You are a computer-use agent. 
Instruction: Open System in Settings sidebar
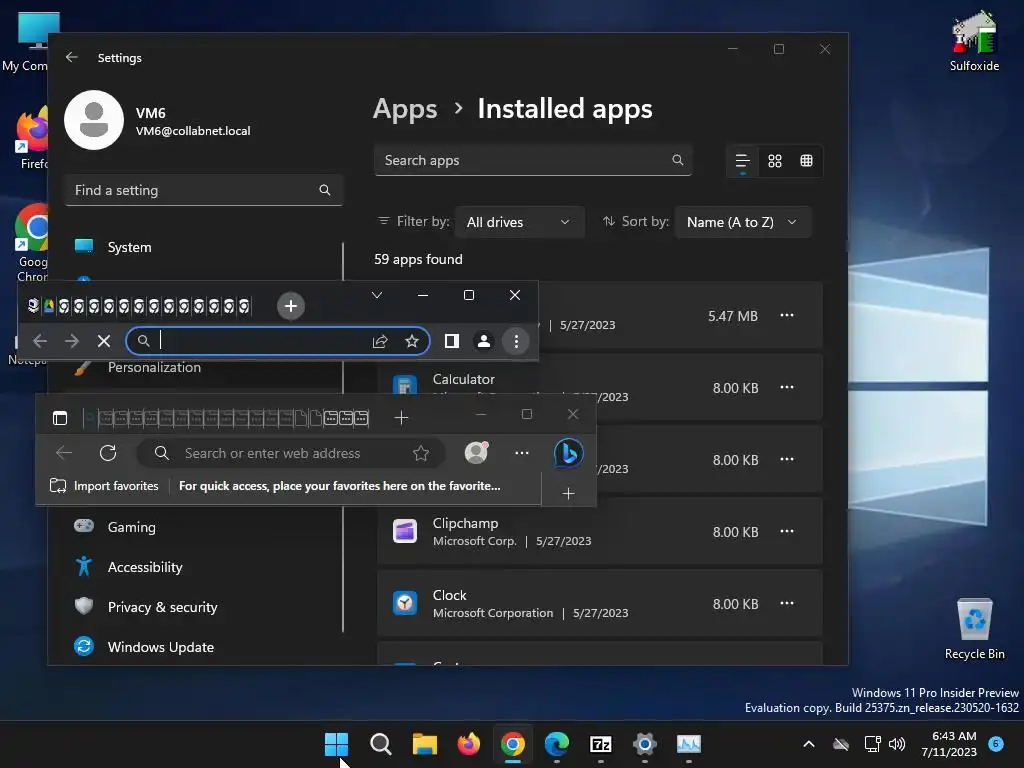[x=204, y=247]
